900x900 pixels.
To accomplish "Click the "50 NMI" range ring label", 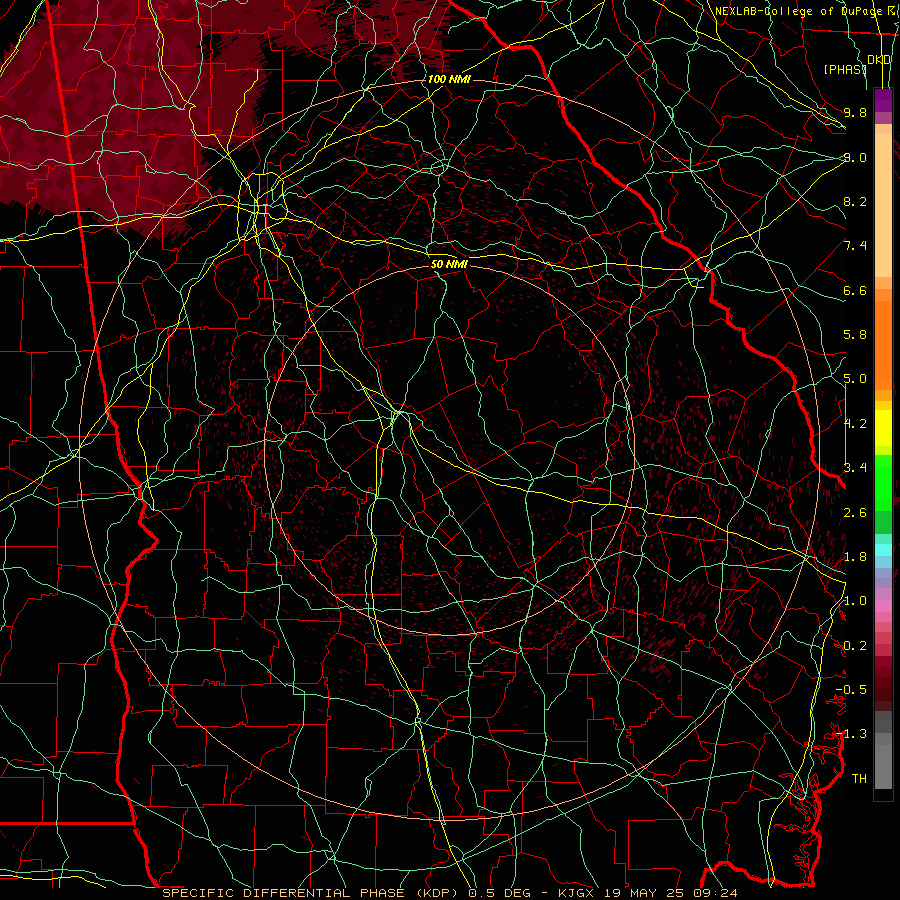I will [449, 264].
